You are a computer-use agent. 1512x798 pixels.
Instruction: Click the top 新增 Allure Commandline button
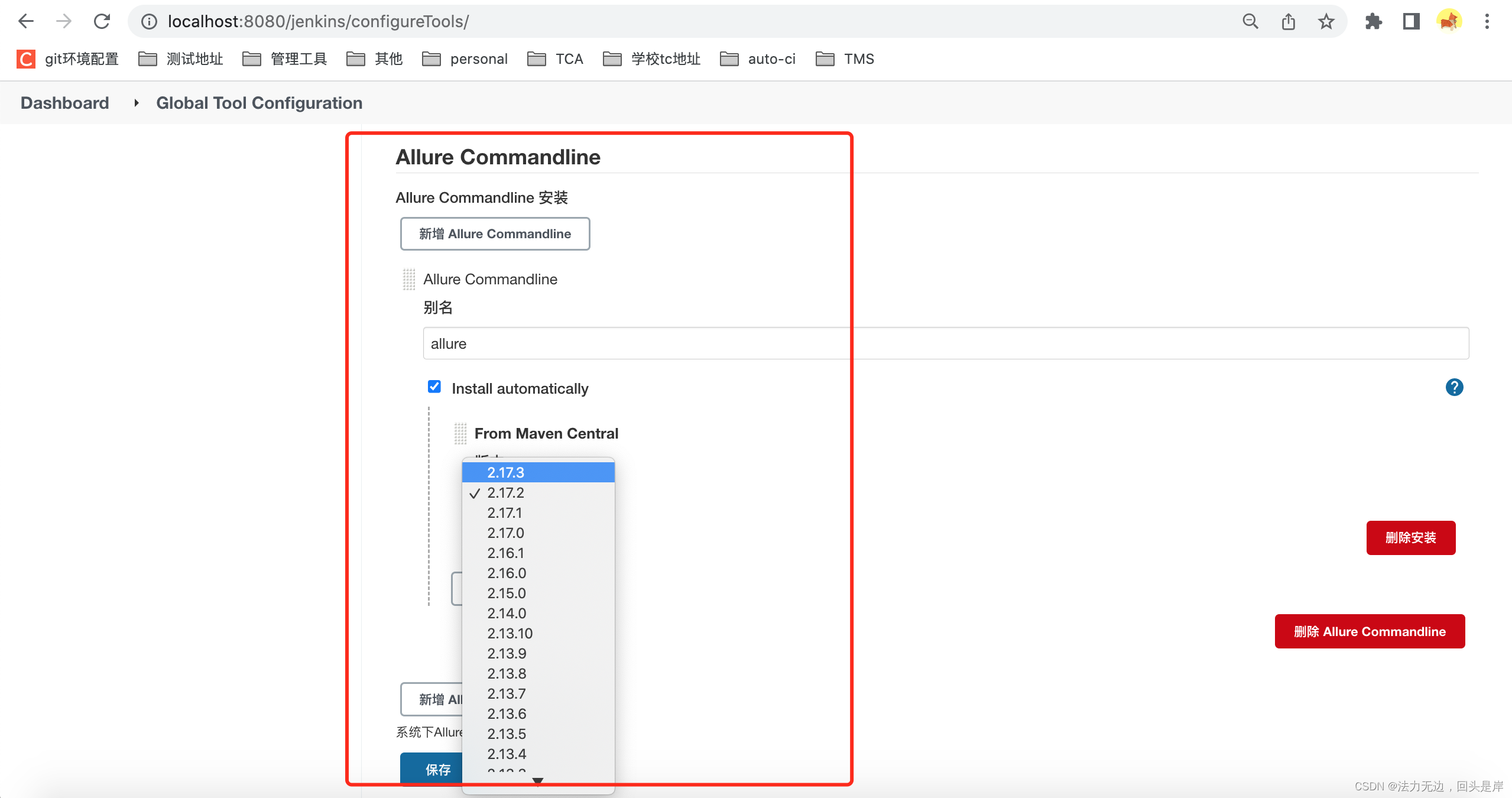495,234
